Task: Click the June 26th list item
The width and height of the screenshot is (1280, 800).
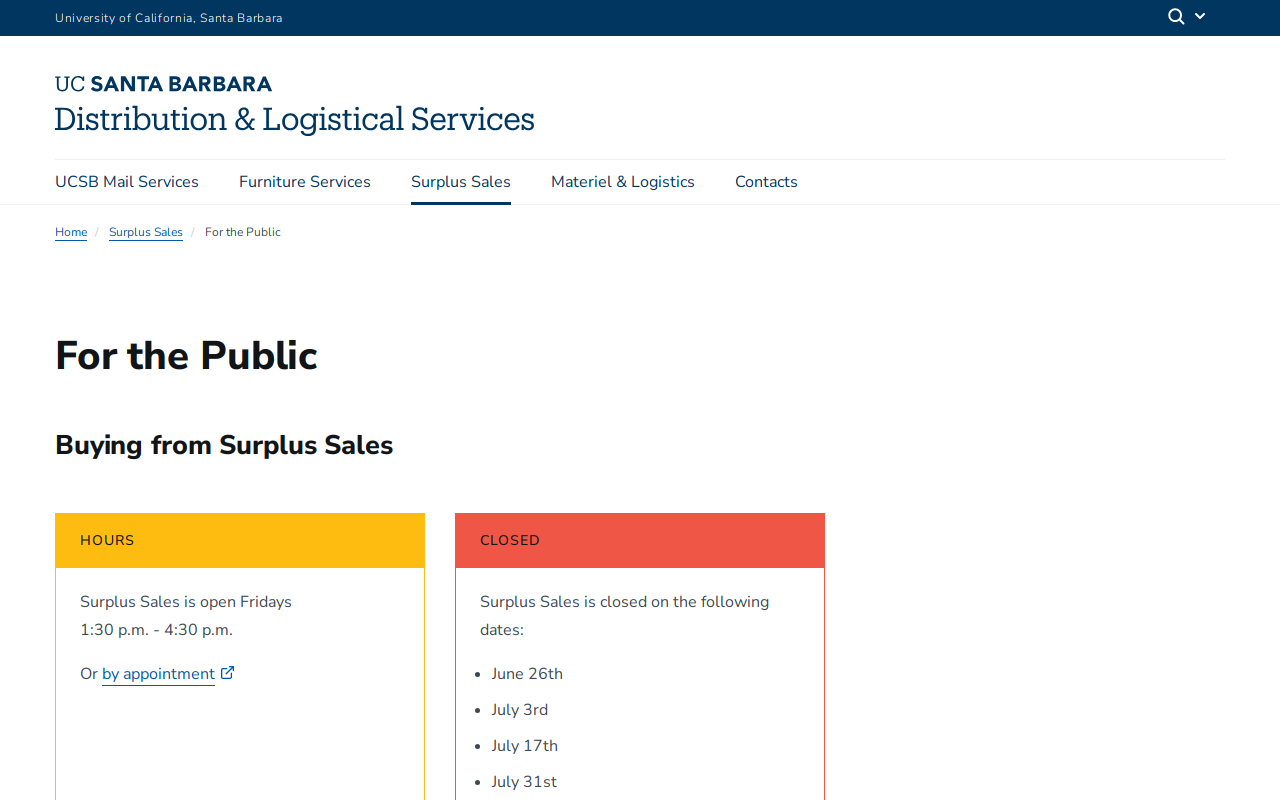Action: point(527,674)
